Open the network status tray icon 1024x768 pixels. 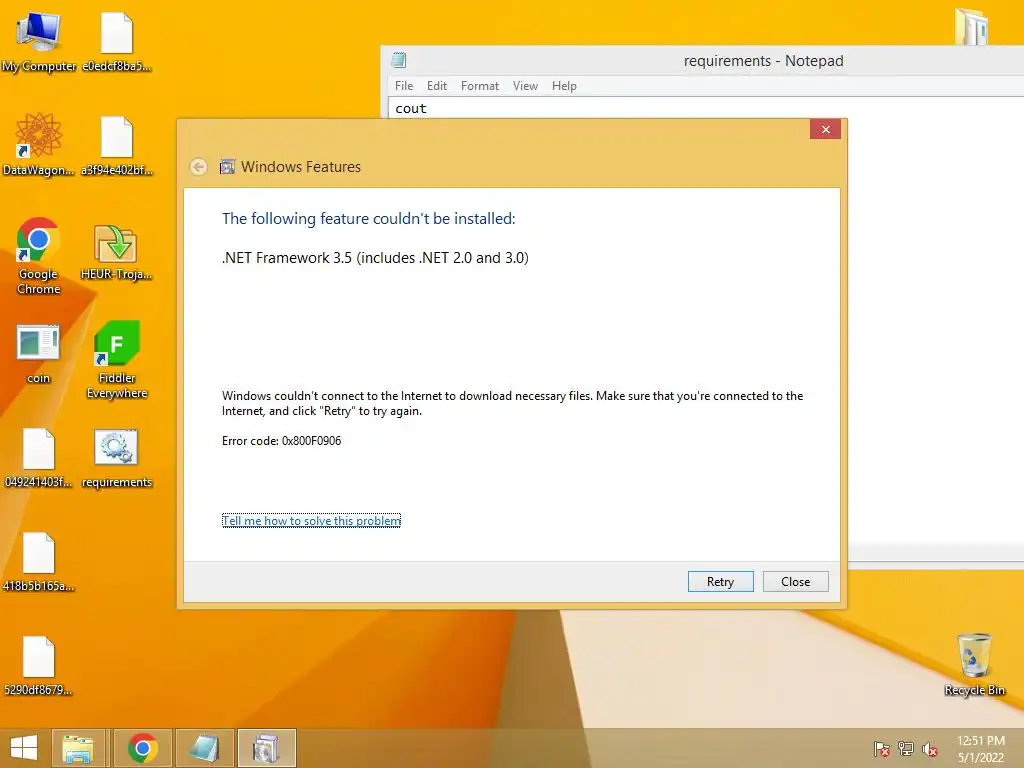click(x=906, y=749)
